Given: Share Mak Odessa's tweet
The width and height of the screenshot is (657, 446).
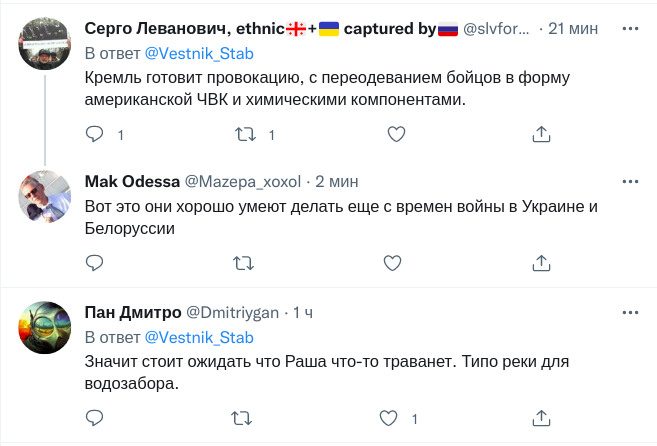Looking at the screenshot, I should [x=541, y=263].
